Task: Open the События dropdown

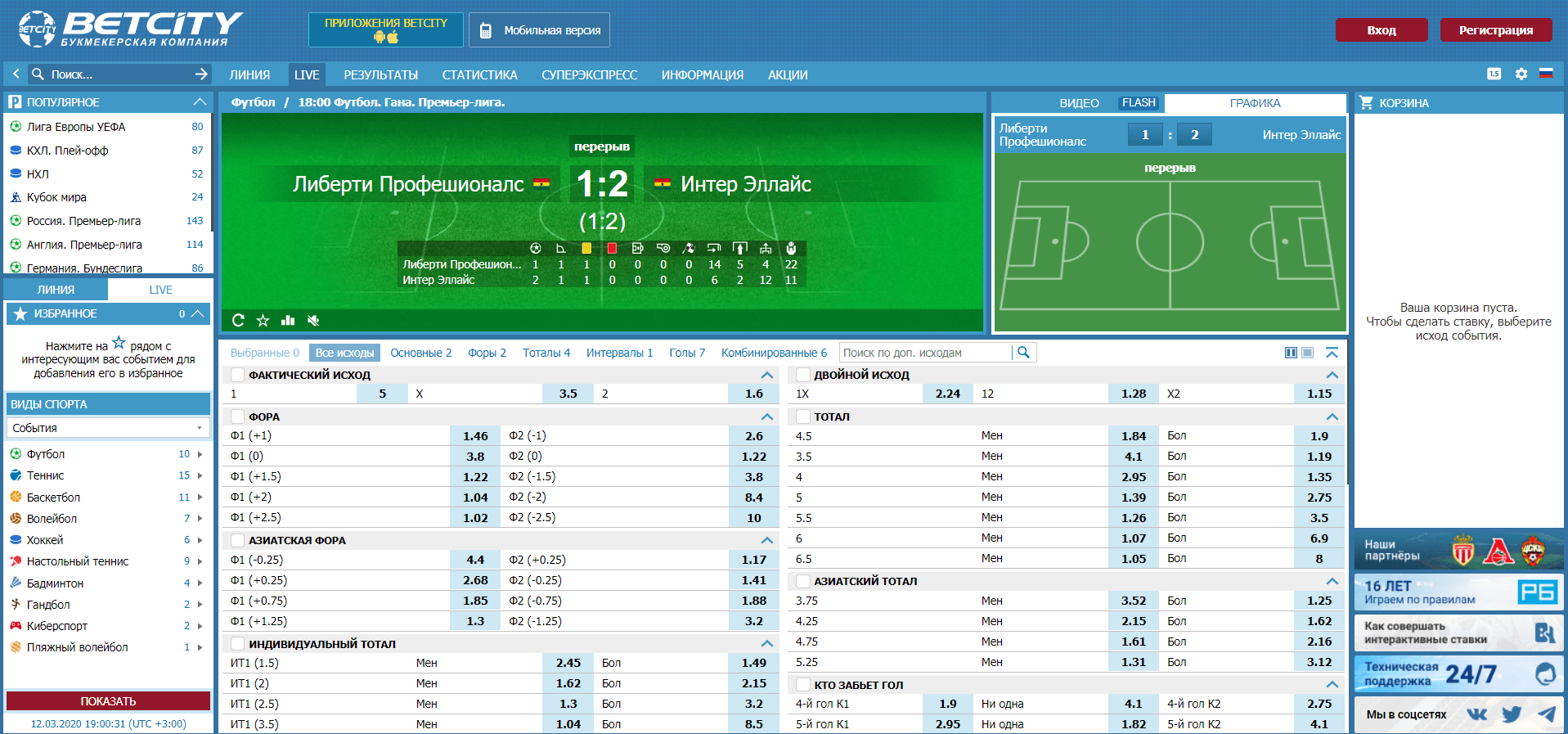Action: tap(108, 428)
